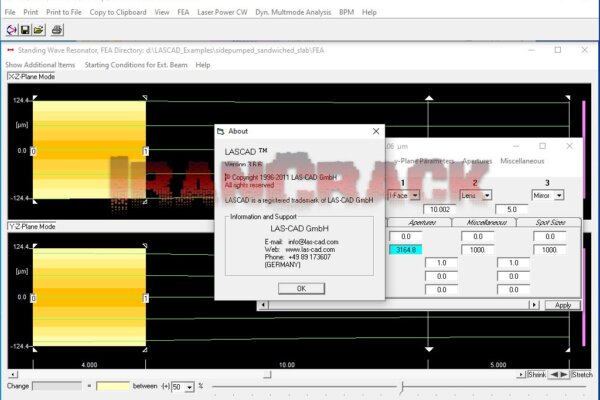
Task: Close the About dialog with X
Action: click(x=376, y=131)
